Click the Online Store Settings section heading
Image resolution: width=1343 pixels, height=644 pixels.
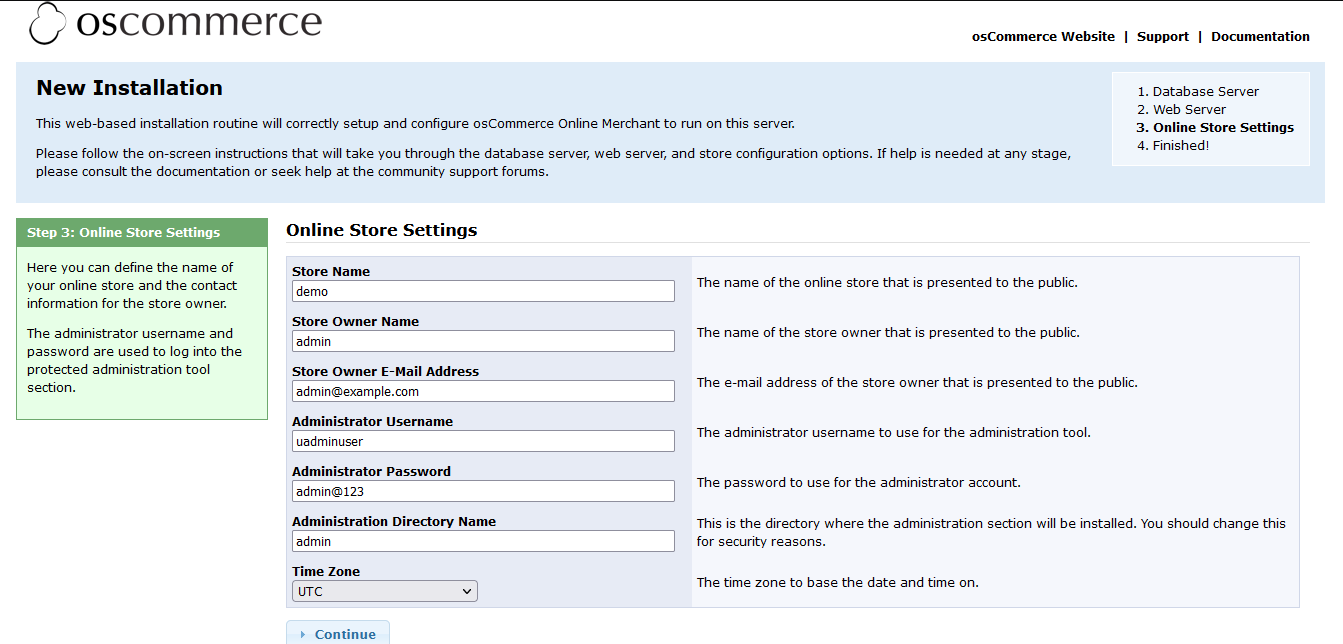coord(381,230)
